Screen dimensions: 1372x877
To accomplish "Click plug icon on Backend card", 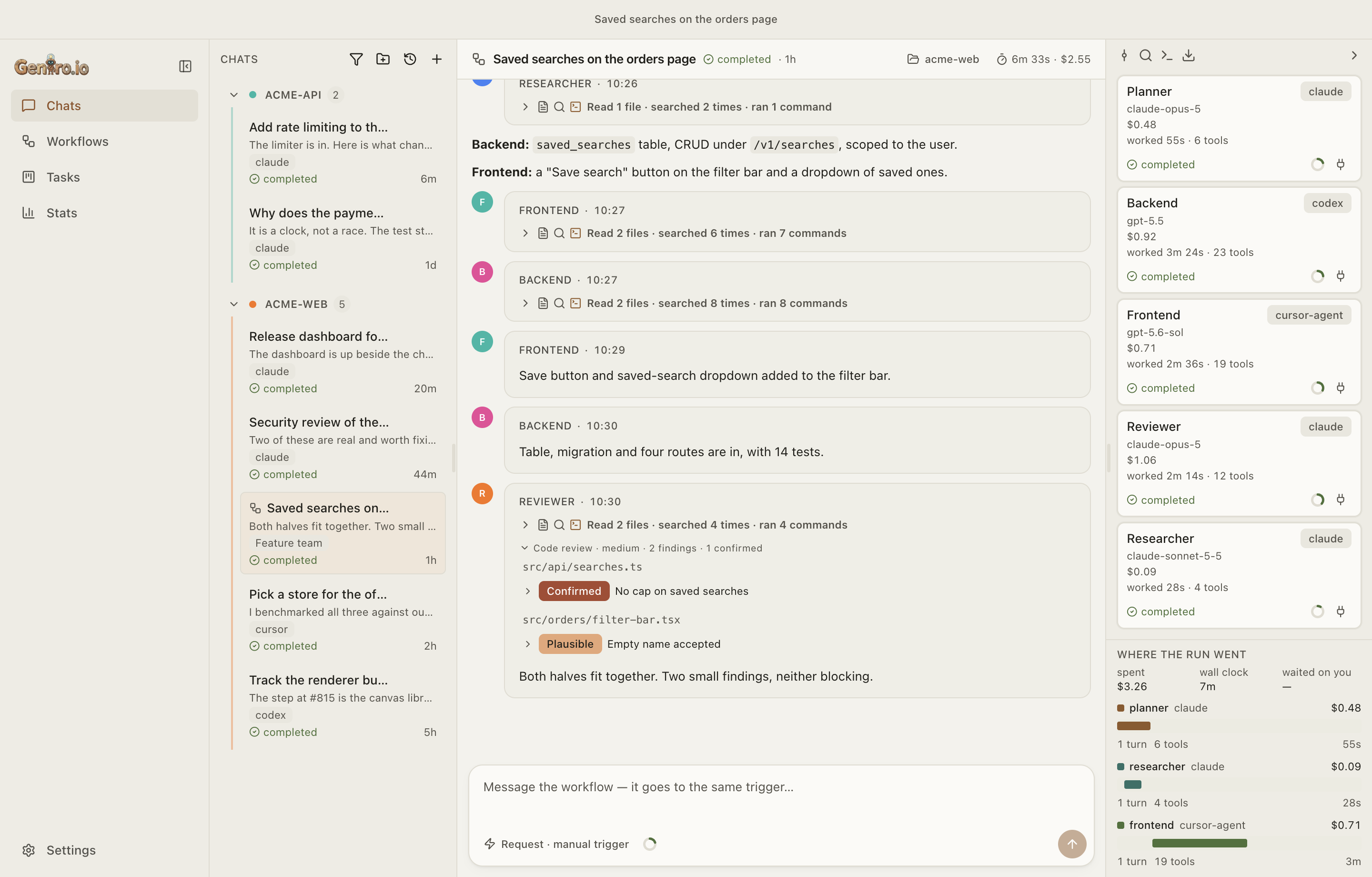I will pos(1341,276).
